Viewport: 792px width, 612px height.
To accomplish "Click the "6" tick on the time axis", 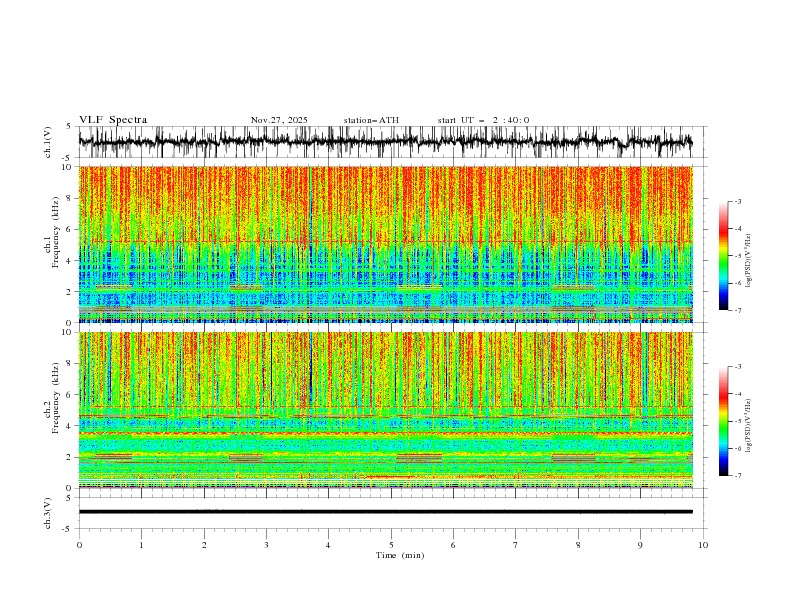I will (453, 545).
